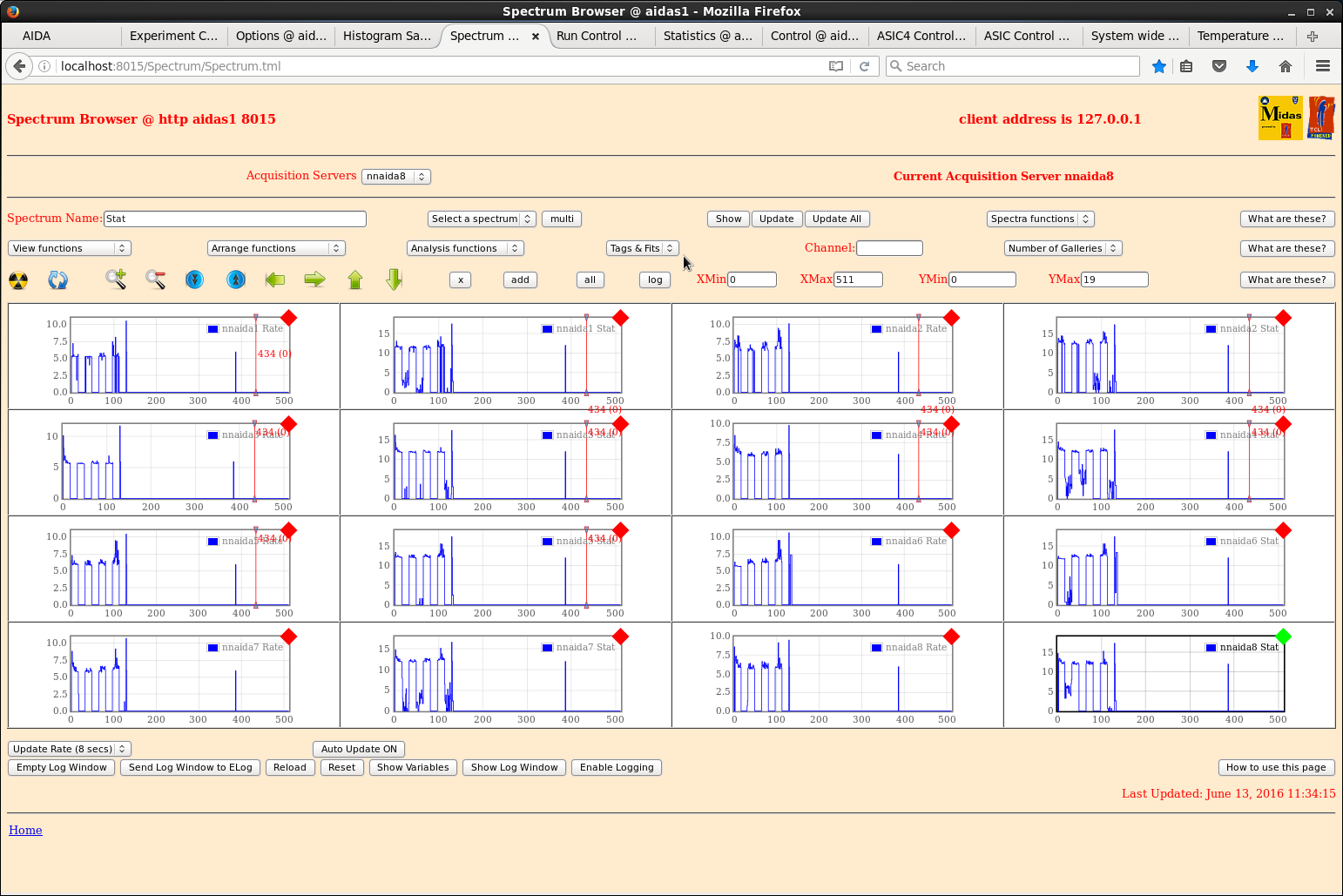Image resolution: width=1343 pixels, height=896 pixels.
Task: Toggle the red diamond on nnaida1 Rate
Action: pyautogui.click(x=289, y=318)
